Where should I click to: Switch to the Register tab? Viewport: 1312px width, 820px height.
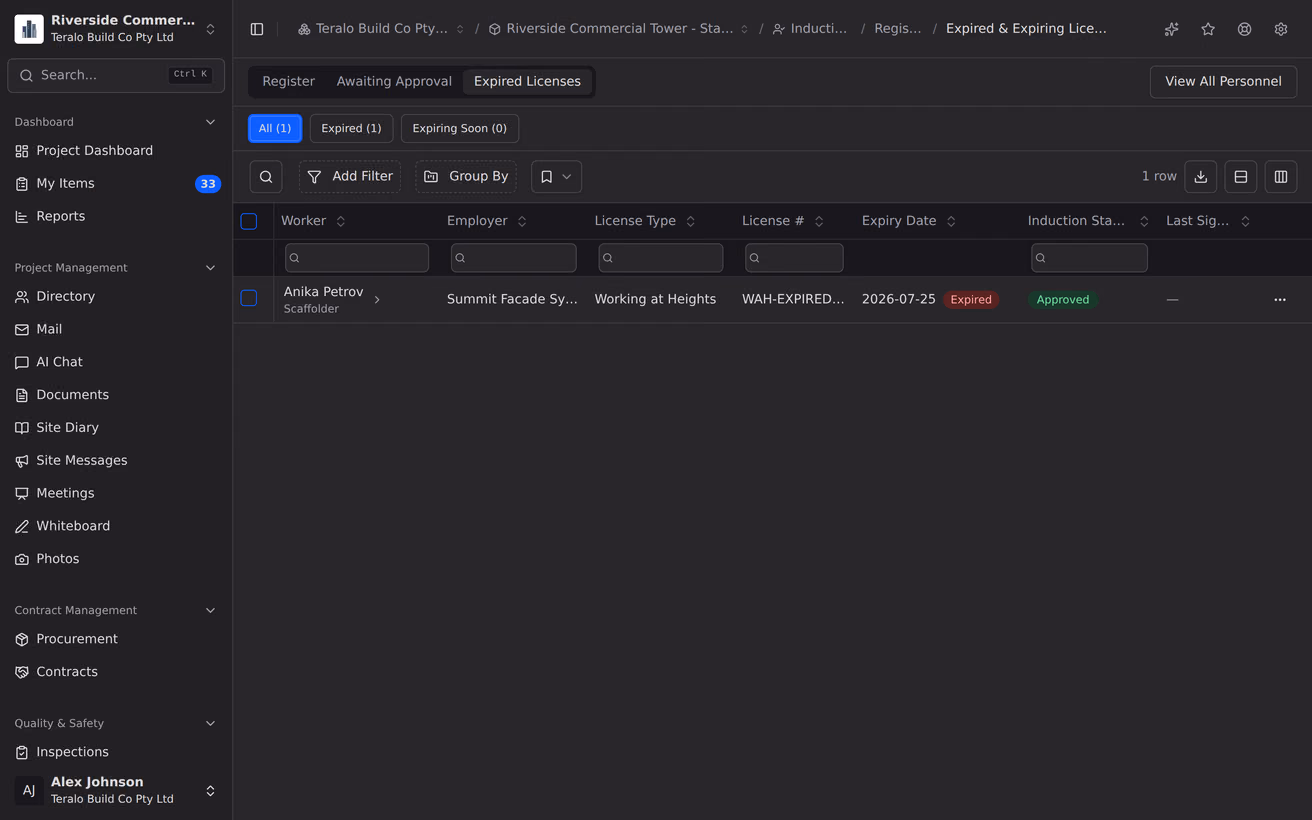pyautogui.click(x=288, y=81)
